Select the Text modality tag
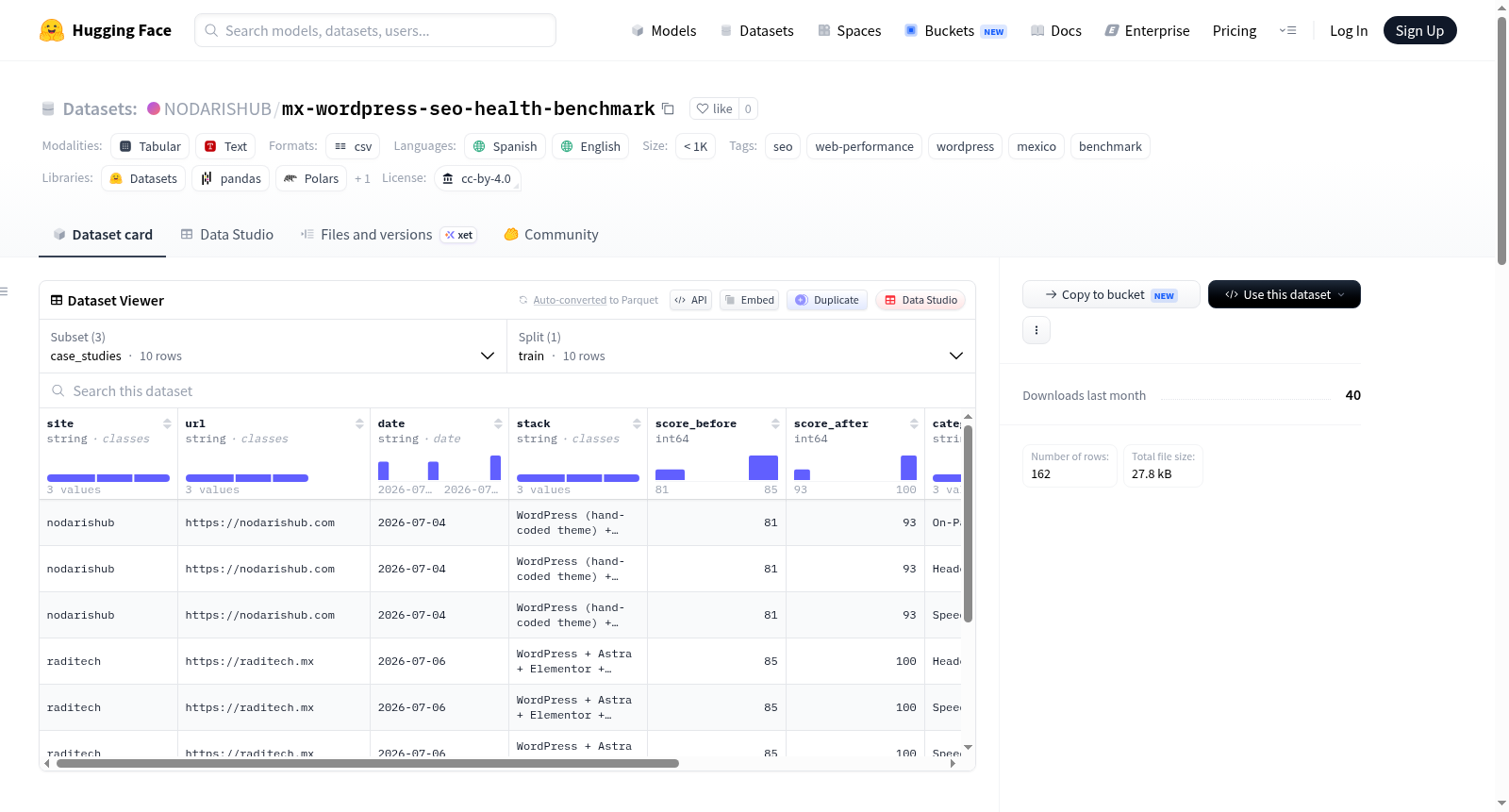Image resolution: width=1509 pixels, height=812 pixels. click(225, 146)
